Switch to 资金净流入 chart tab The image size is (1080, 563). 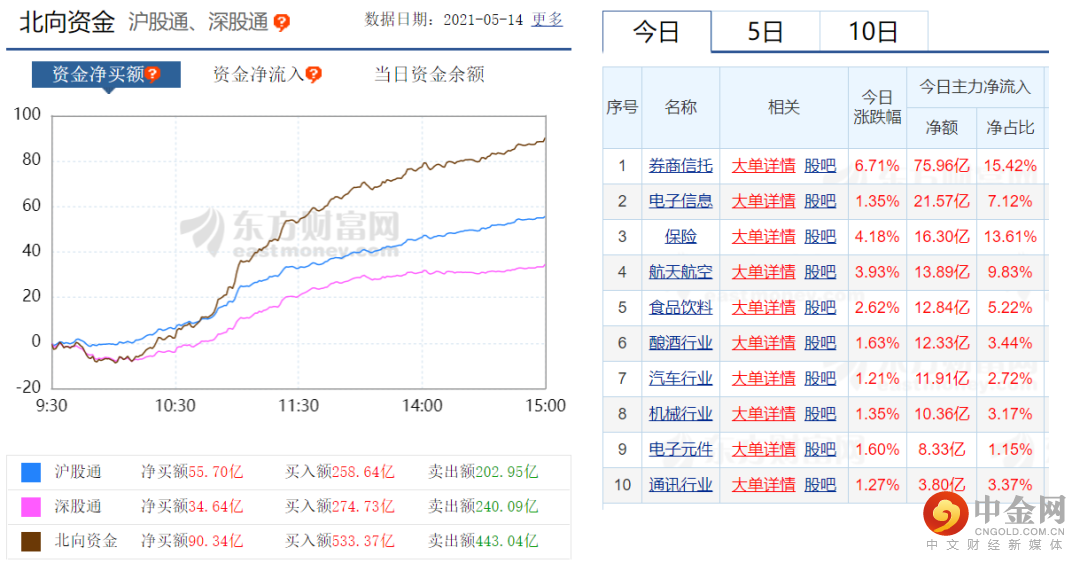tap(258, 74)
